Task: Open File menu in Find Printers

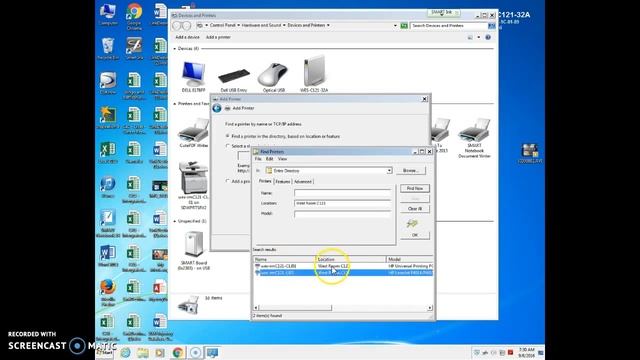Action: point(258,159)
